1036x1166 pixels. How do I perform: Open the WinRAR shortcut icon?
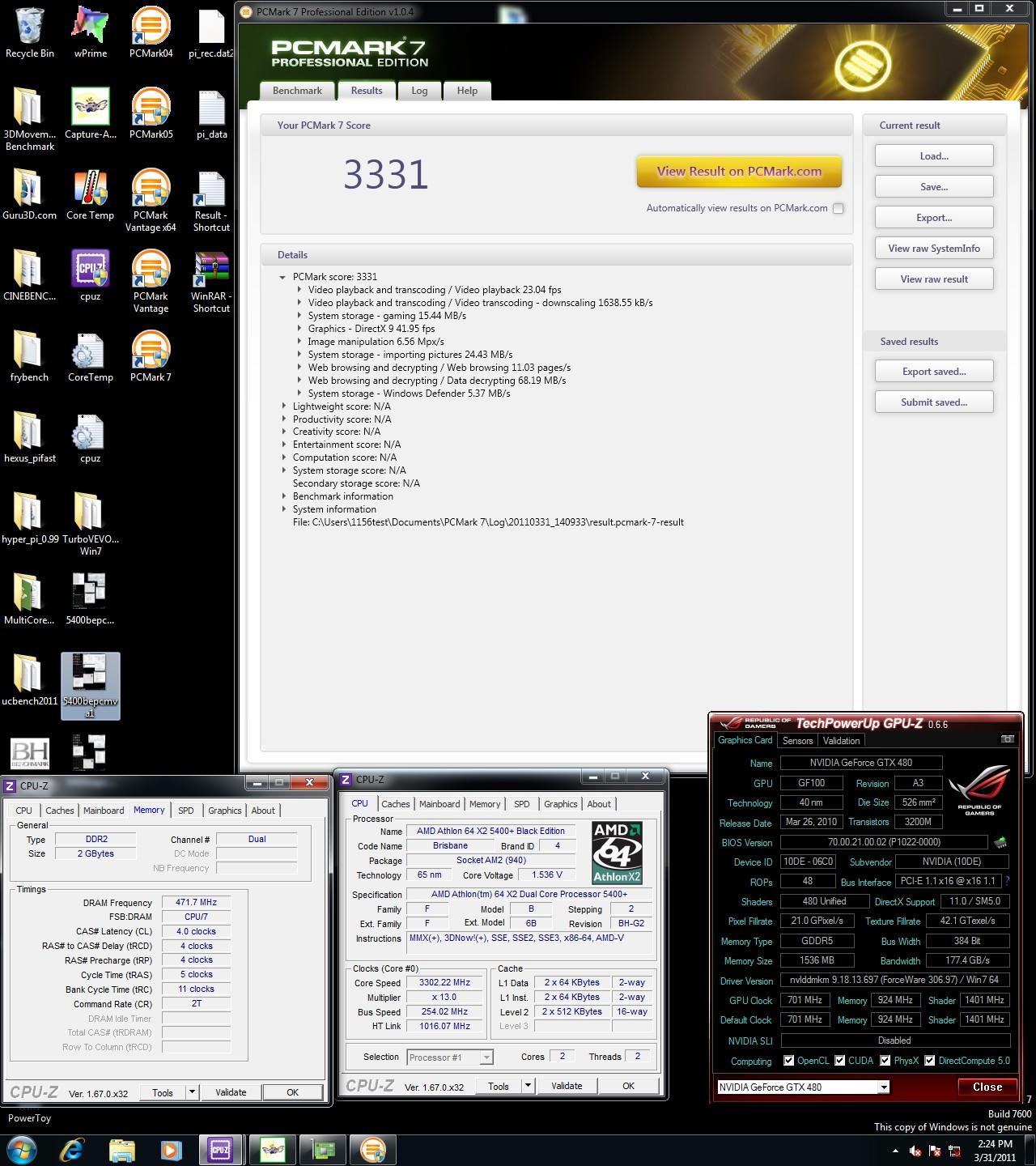pyautogui.click(x=211, y=281)
